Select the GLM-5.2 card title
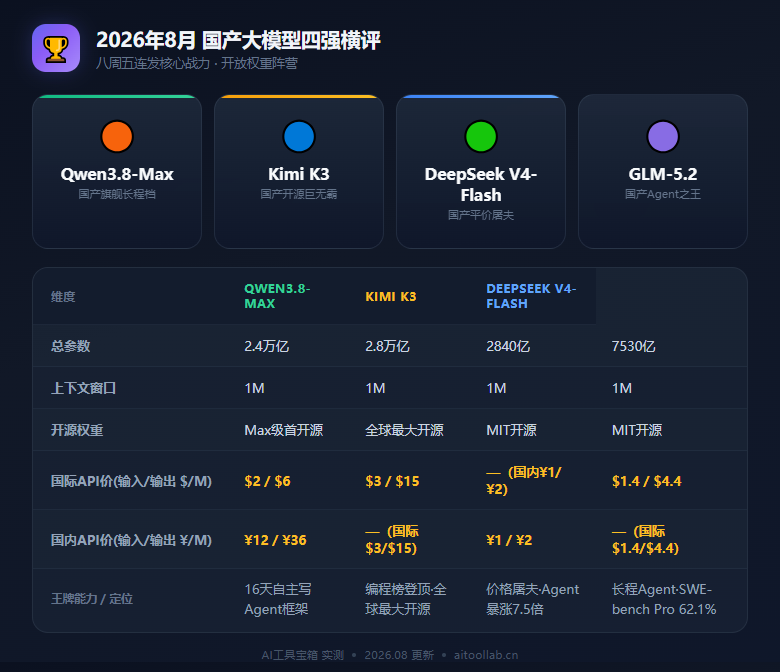Viewport: 780px width, 672px height. tap(663, 174)
